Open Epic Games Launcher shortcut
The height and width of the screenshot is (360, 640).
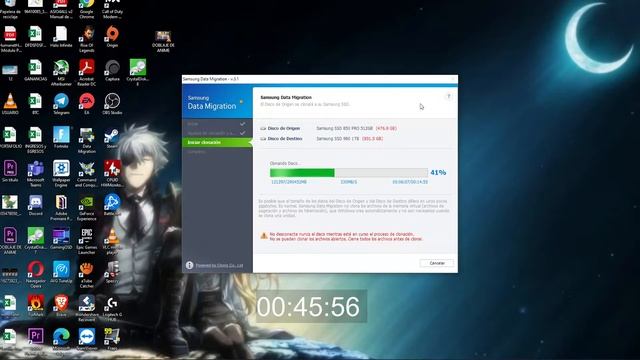point(87,241)
